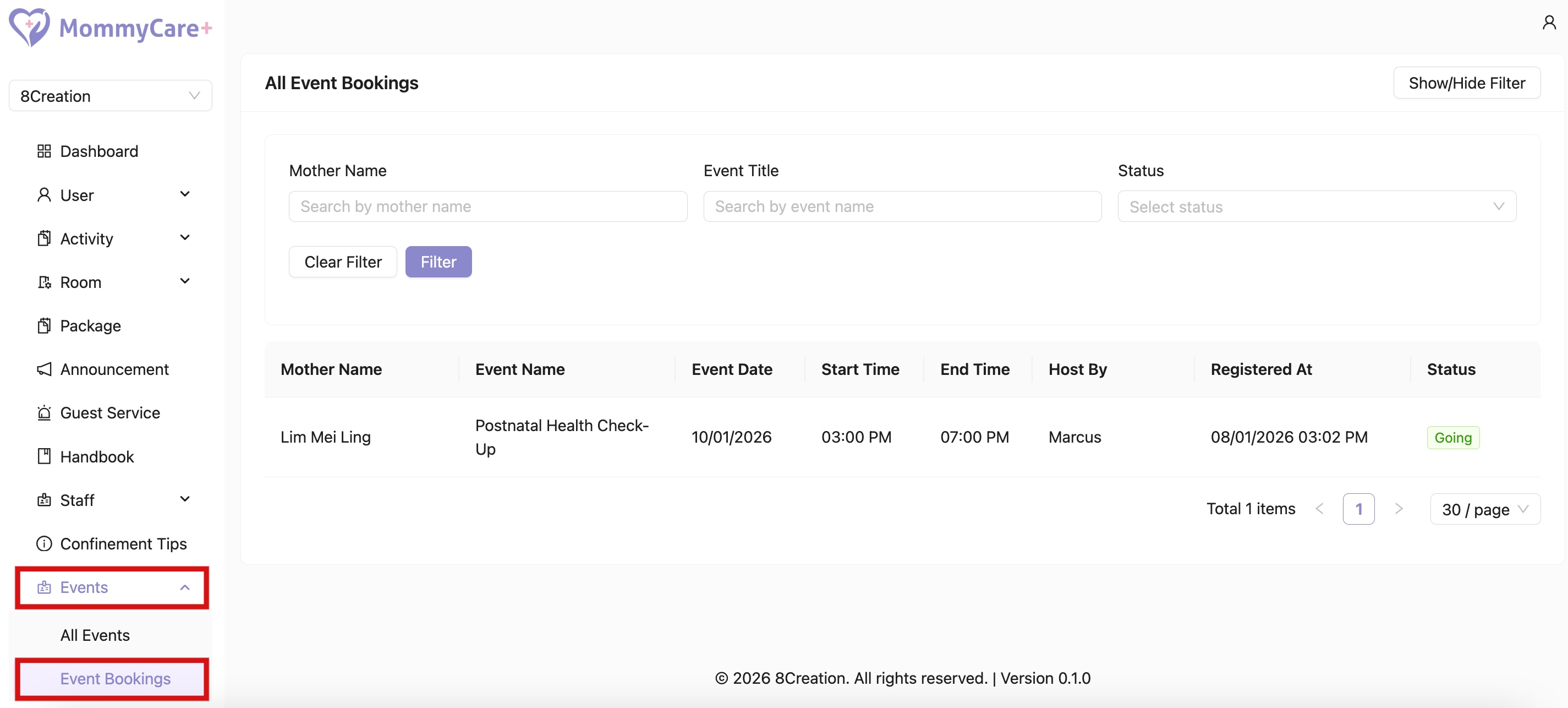Open Package via its sidebar icon
The height and width of the screenshot is (708, 1568).
pos(43,325)
